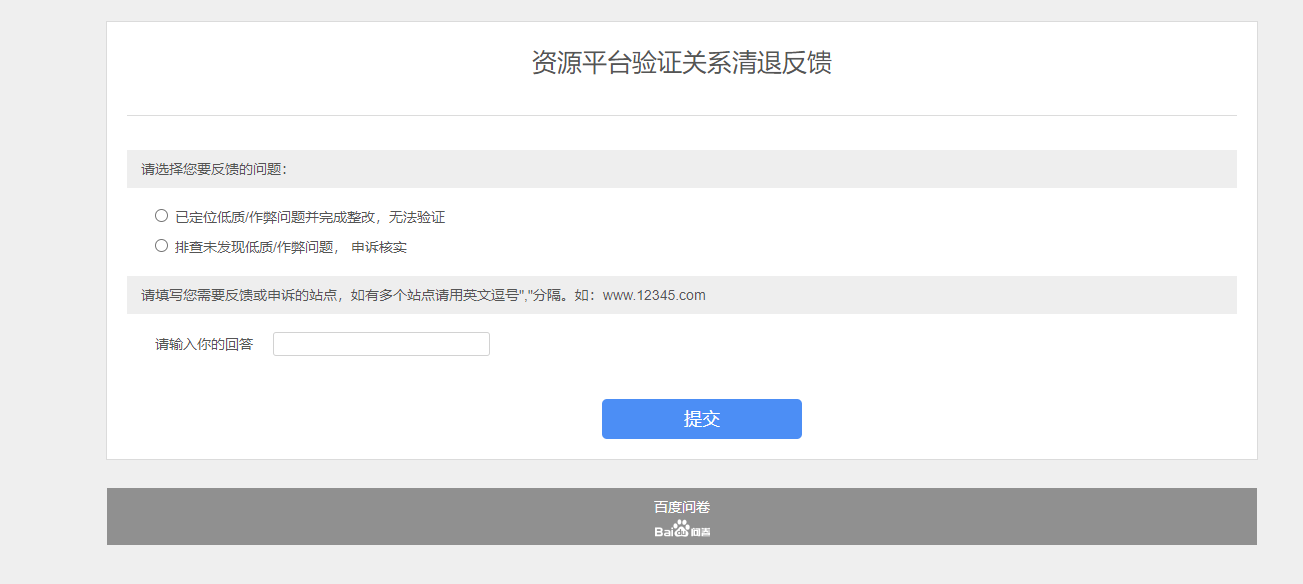This screenshot has height=584, width=1303.
Task: Select radio option 已定位低质/作弊问题并完成整改
Action: tap(161, 216)
